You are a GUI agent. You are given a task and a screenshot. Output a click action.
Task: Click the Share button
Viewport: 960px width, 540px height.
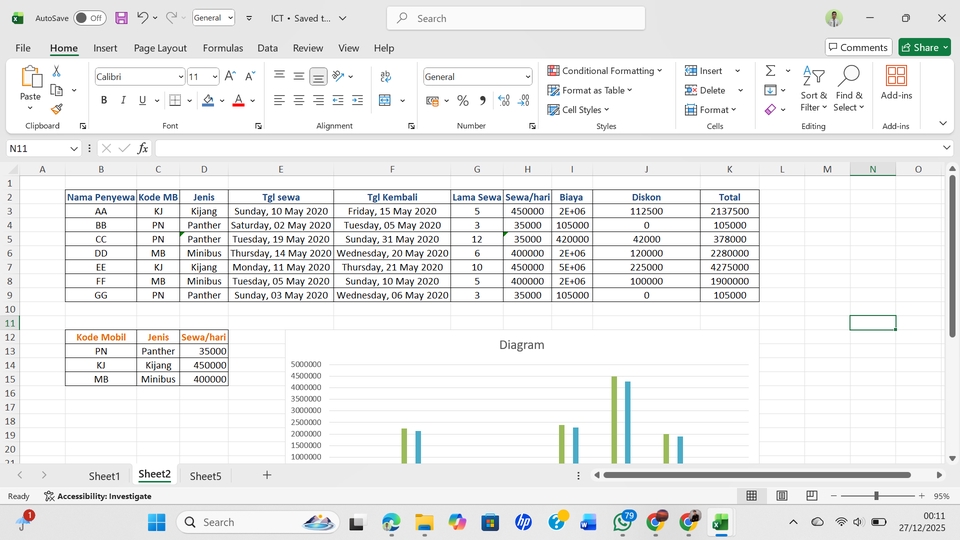pos(924,47)
